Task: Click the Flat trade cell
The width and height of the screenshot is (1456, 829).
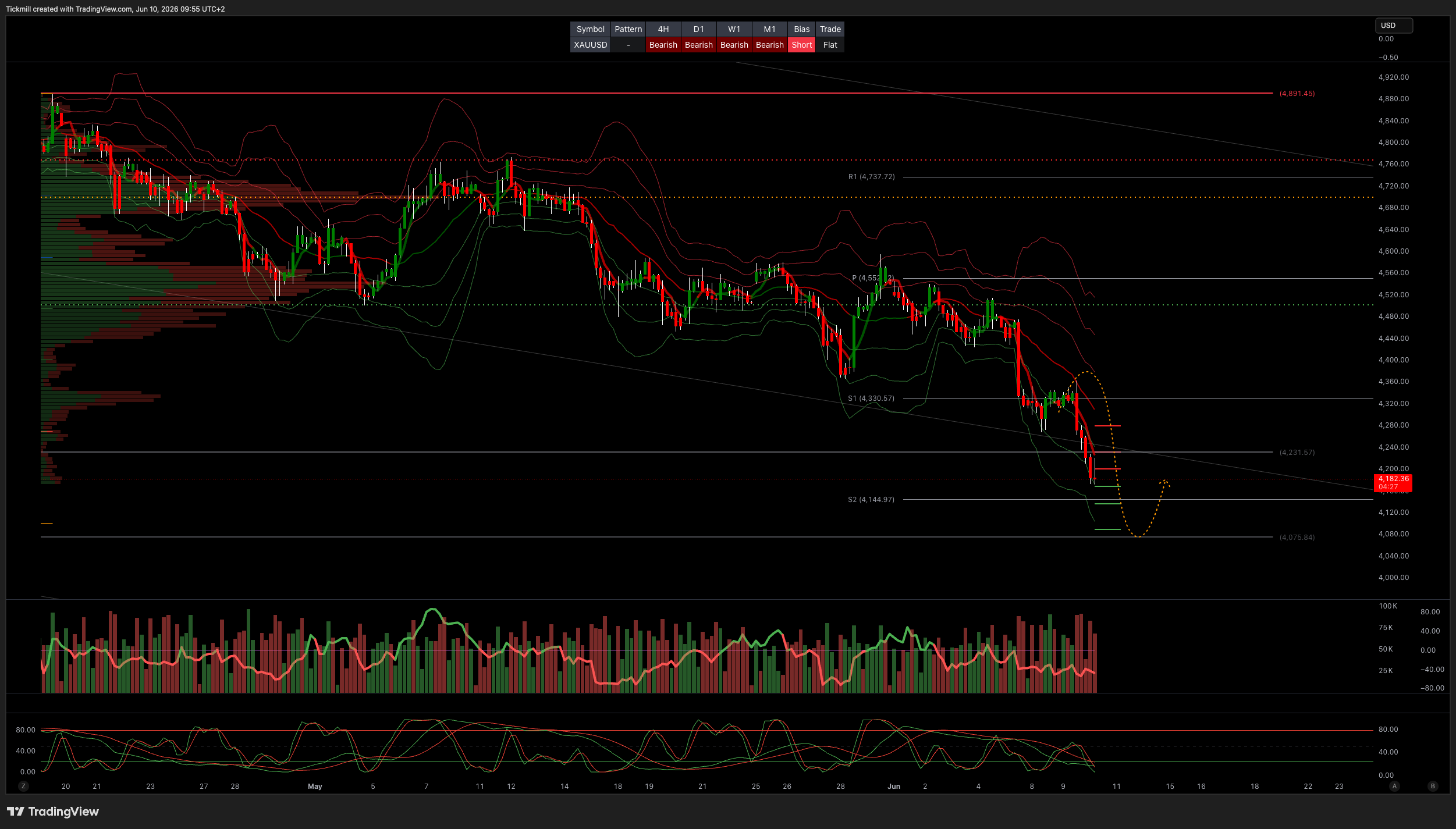Action: point(830,45)
